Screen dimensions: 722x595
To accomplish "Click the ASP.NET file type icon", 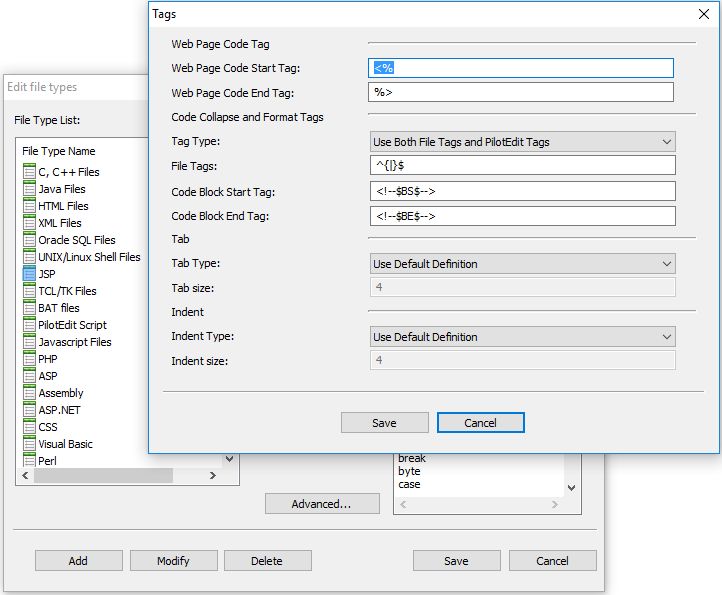I will click(29, 410).
